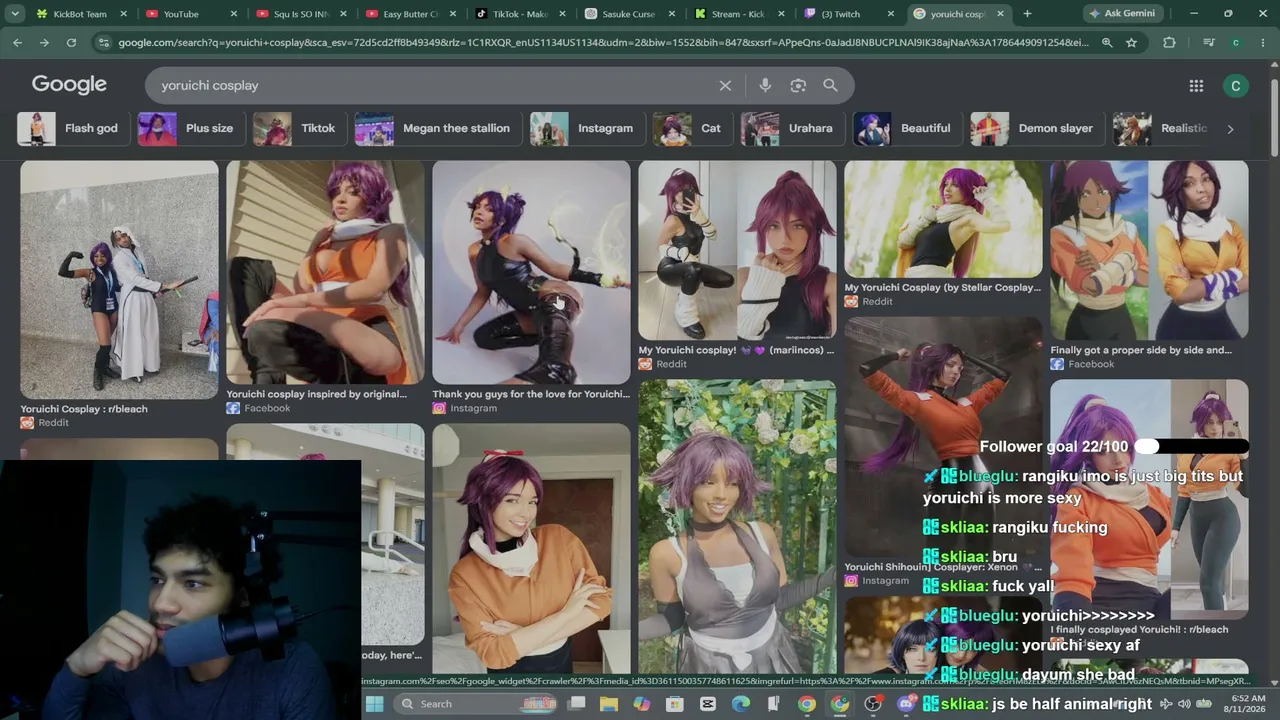The width and height of the screenshot is (1280, 720).
Task: Go back to the previous page
Action: click(x=18, y=43)
